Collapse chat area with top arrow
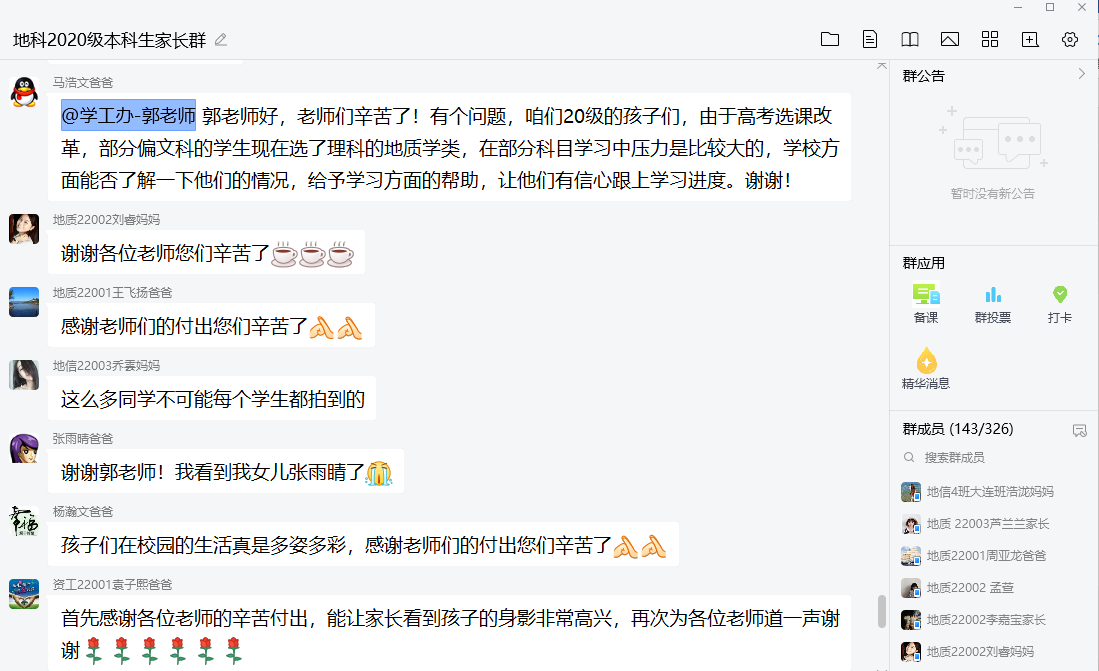This screenshot has width=1099, height=671. (882, 65)
